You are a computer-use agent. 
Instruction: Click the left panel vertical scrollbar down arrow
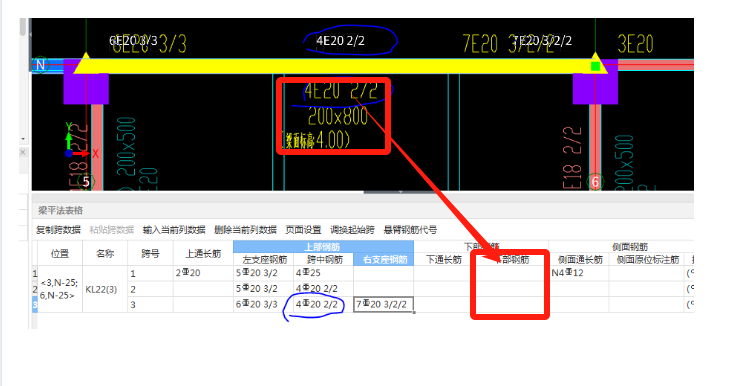[x=23, y=139]
